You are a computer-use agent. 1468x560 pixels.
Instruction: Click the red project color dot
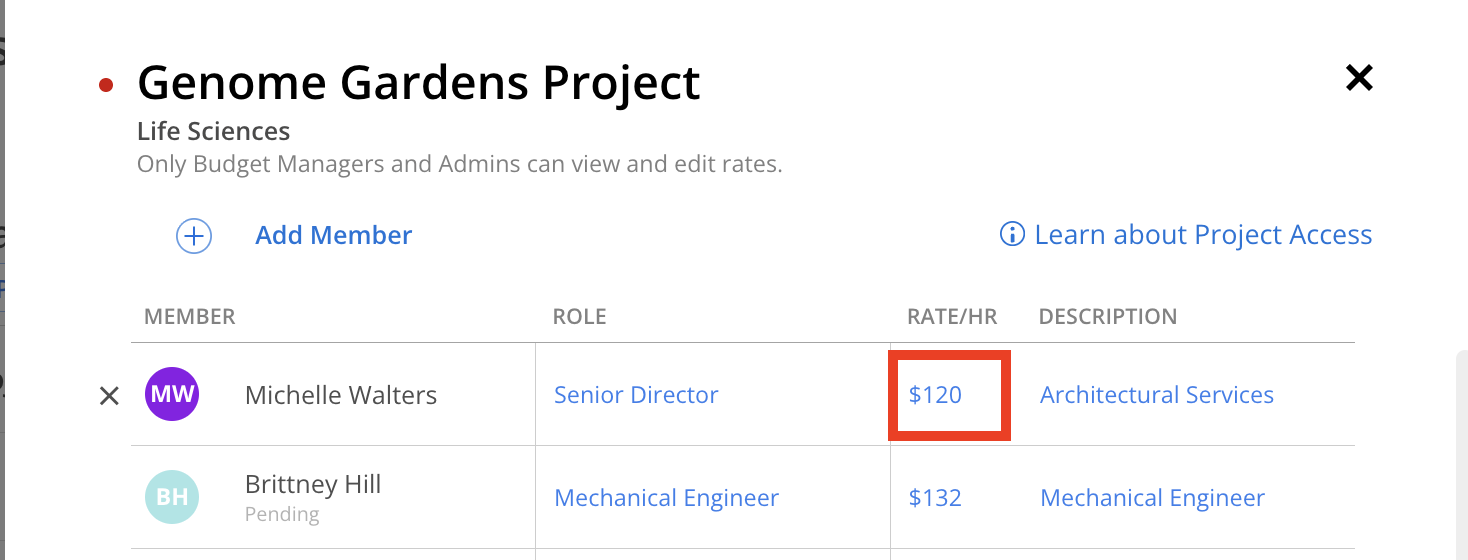click(x=107, y=85)
